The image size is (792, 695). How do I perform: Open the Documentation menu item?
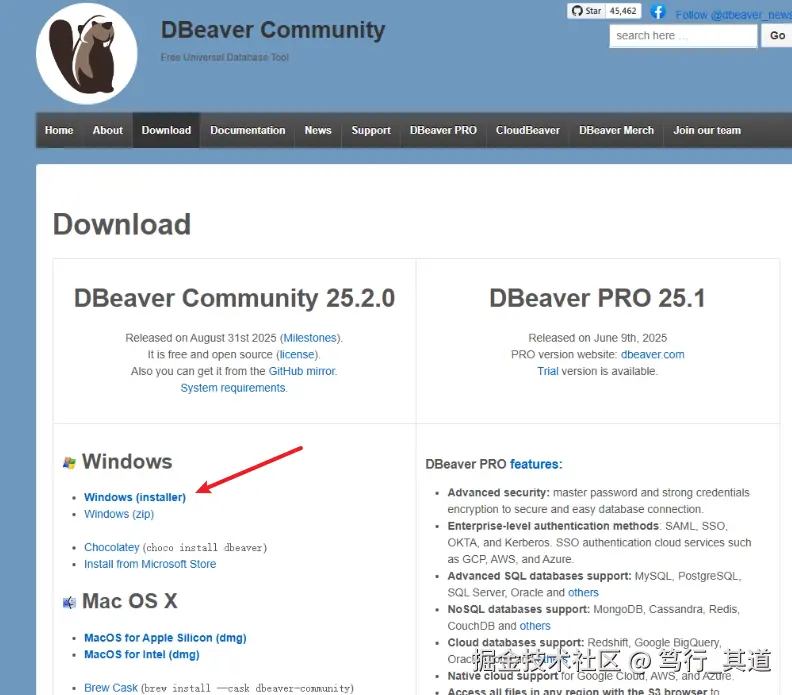[x=248, y=130]
